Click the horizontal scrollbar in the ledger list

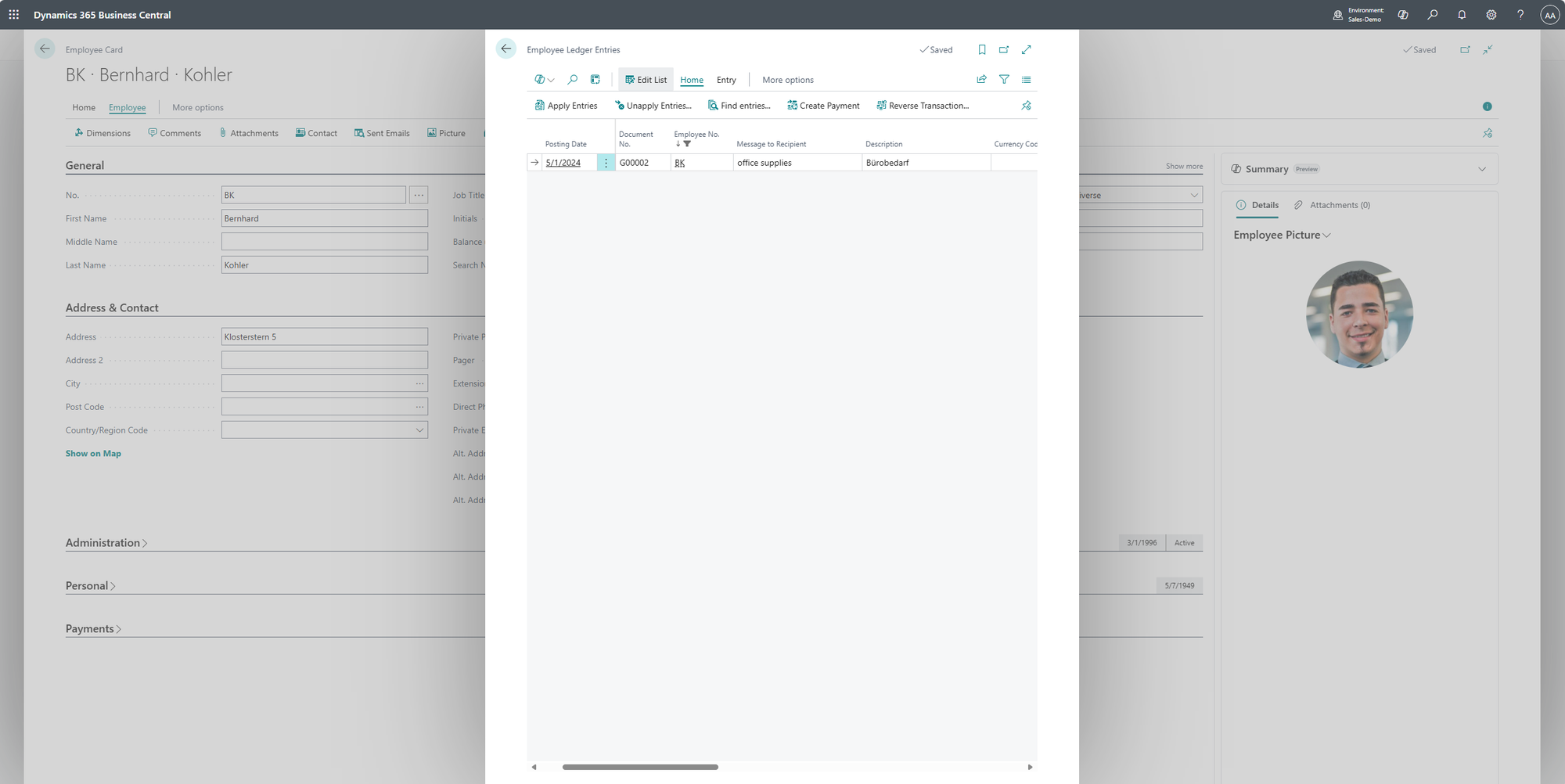[x=640, y=767]
